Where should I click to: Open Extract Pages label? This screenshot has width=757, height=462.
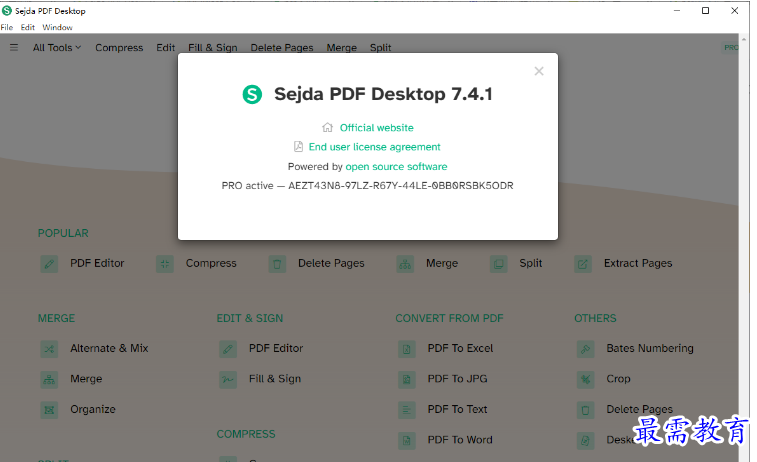638,264
